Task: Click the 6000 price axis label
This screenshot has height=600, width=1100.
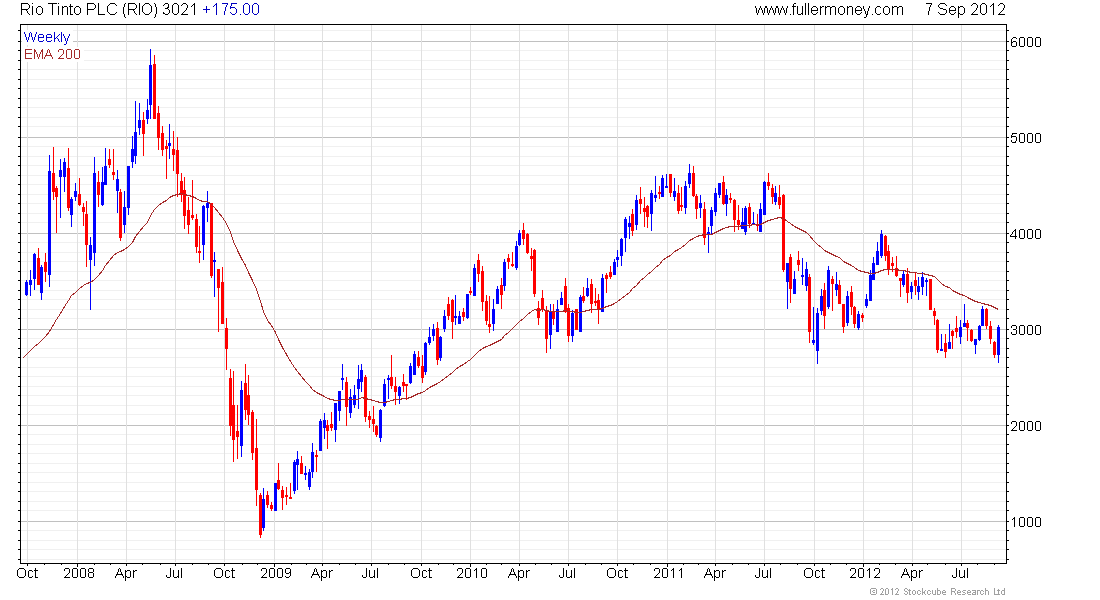Action: 1026,42
